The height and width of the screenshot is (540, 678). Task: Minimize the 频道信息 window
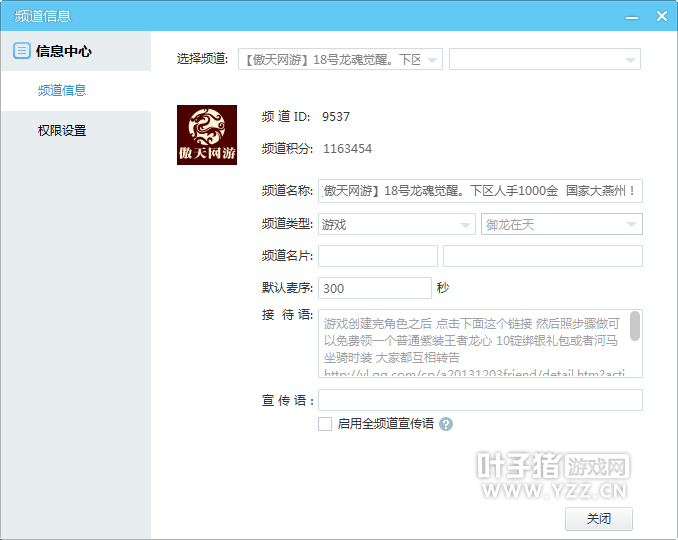coord(631,16)
